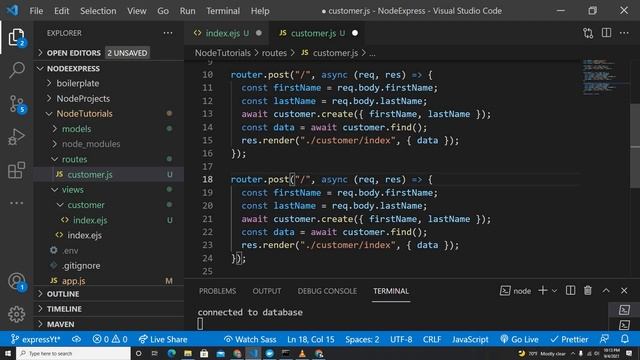The width and height of the screenshot is (640, 360).
Task: Expand the MAVEN section
Action: [109, 324]
